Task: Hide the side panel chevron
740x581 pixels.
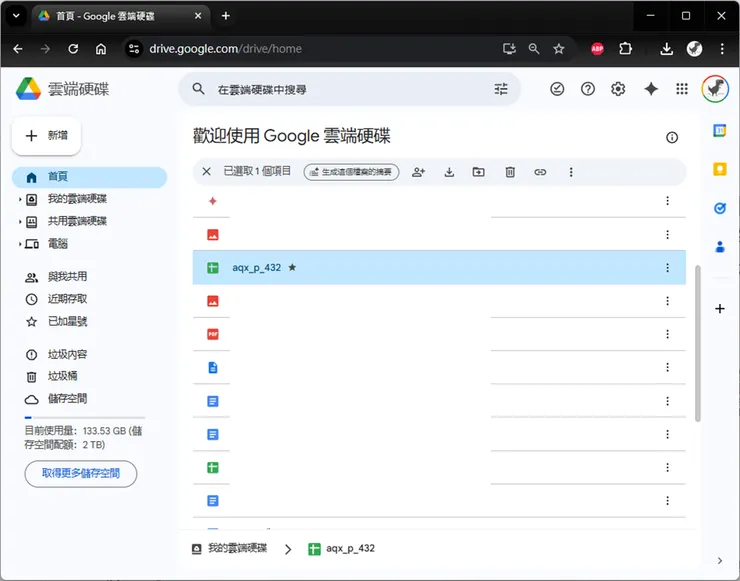Action: tap(719, 561)
